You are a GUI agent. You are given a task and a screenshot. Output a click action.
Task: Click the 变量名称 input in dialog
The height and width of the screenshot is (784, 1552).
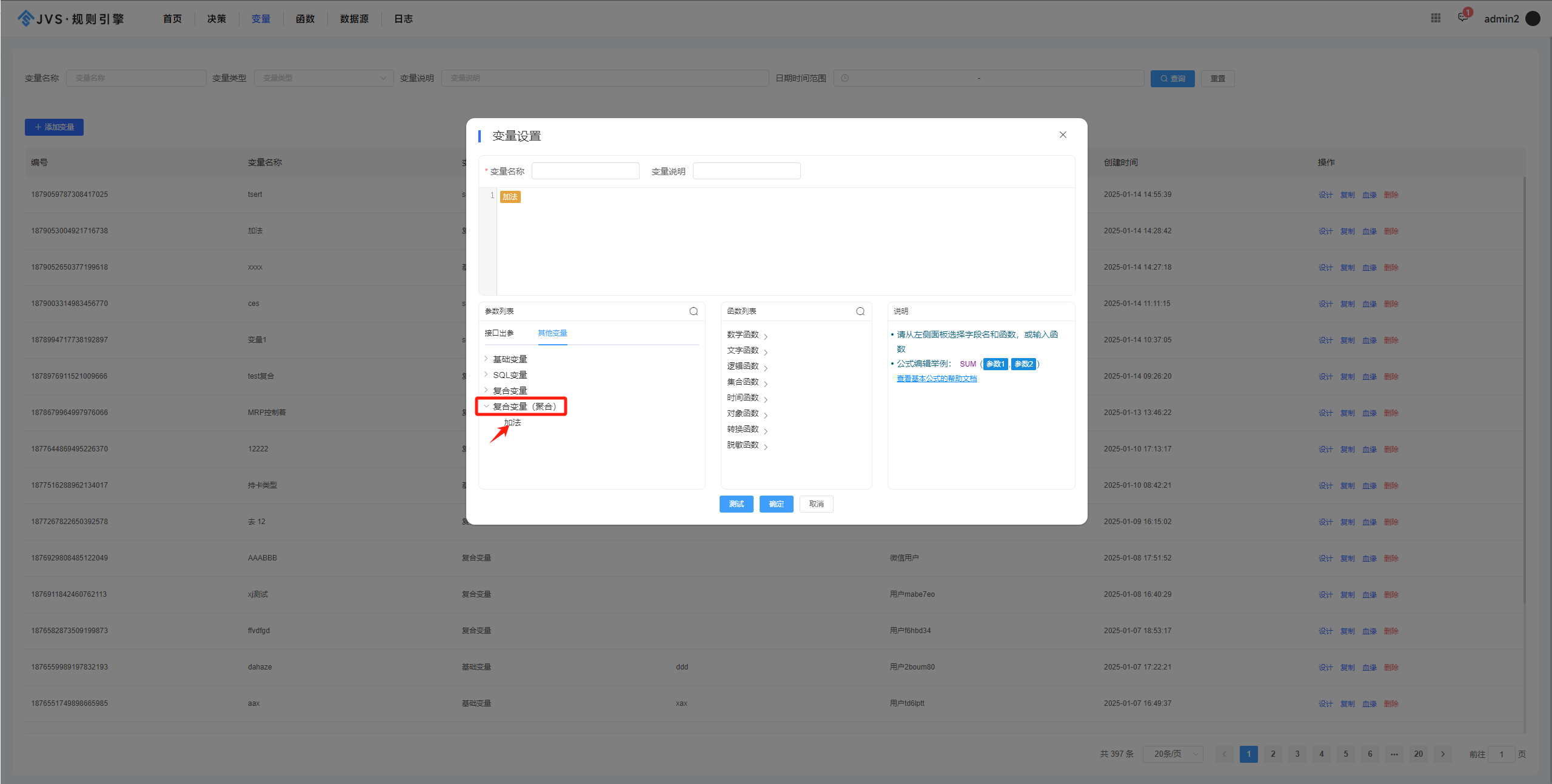pyautogui.click(x=585, y=171)
